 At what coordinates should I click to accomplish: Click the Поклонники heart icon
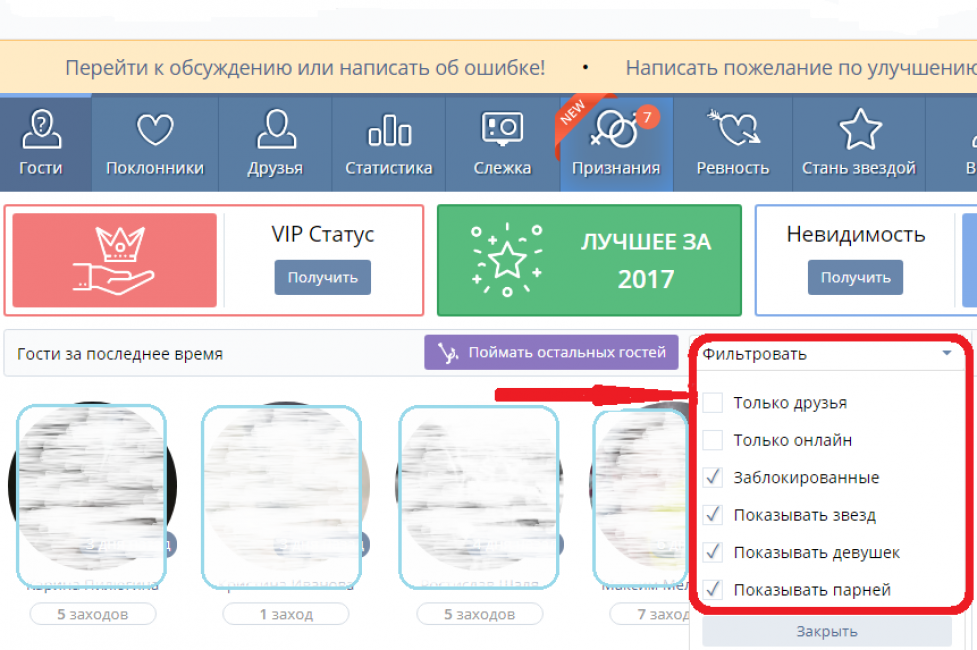[x=155, y=130]
